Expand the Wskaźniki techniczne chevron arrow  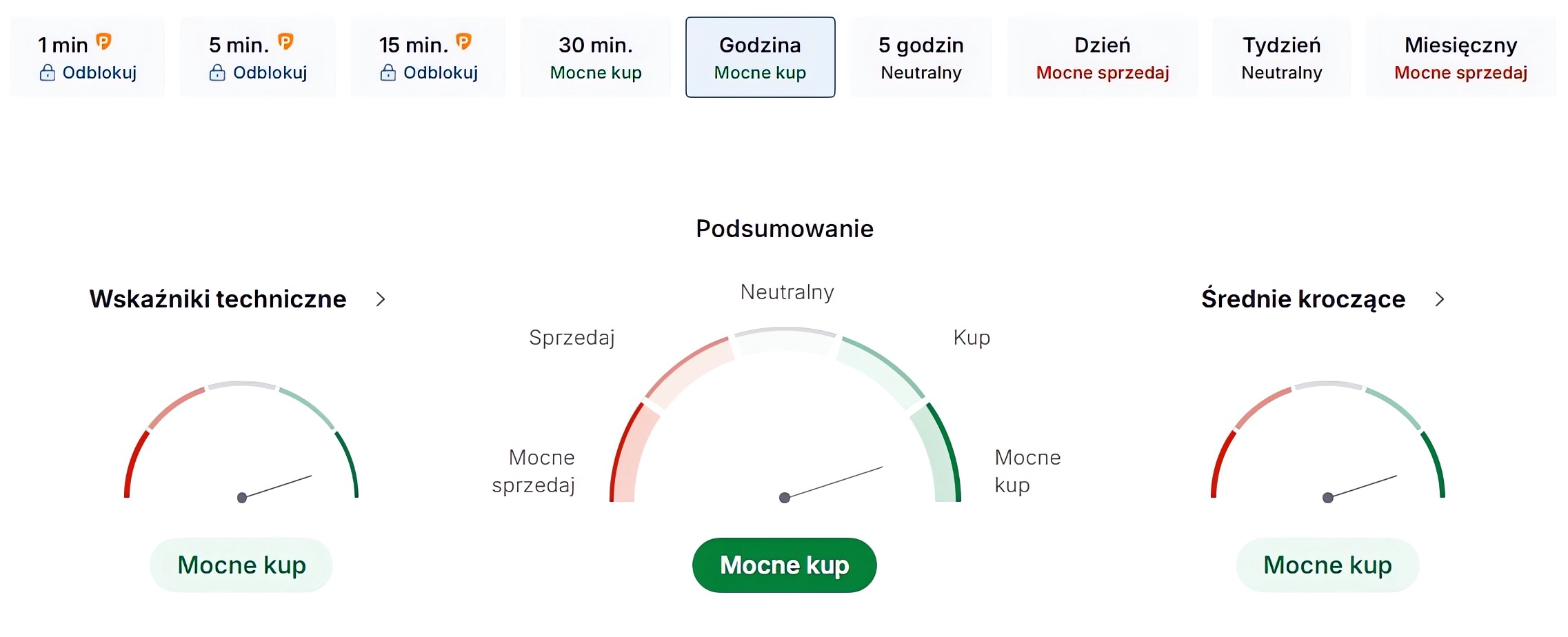pos(380,299)
